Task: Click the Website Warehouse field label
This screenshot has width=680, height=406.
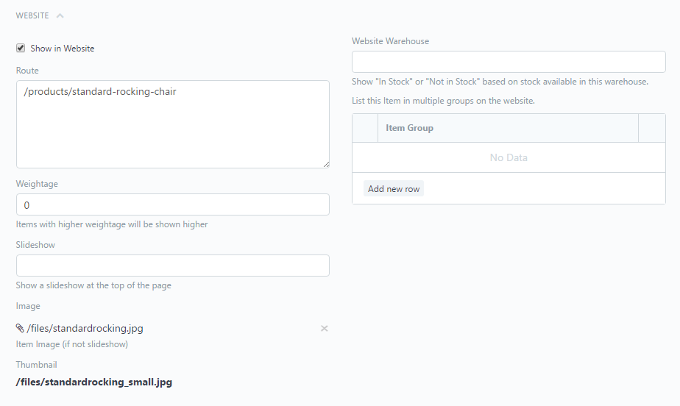Action: 390,41
